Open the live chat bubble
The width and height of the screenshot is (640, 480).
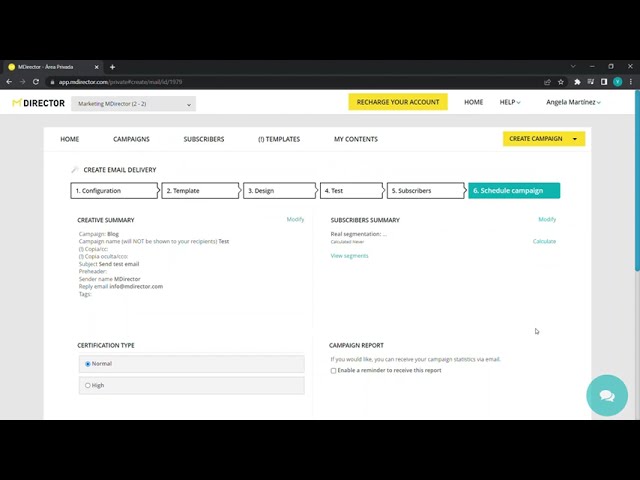(x=607, y=395)
